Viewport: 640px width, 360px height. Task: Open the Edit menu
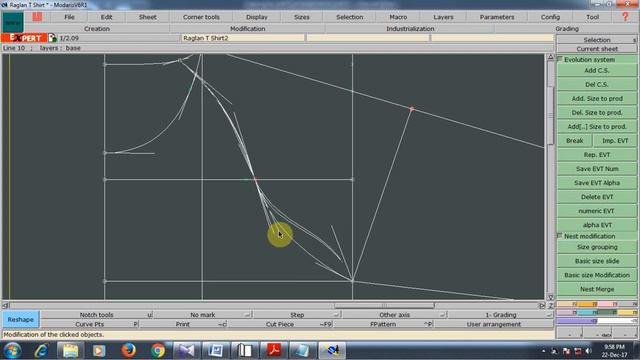[107, 17]
